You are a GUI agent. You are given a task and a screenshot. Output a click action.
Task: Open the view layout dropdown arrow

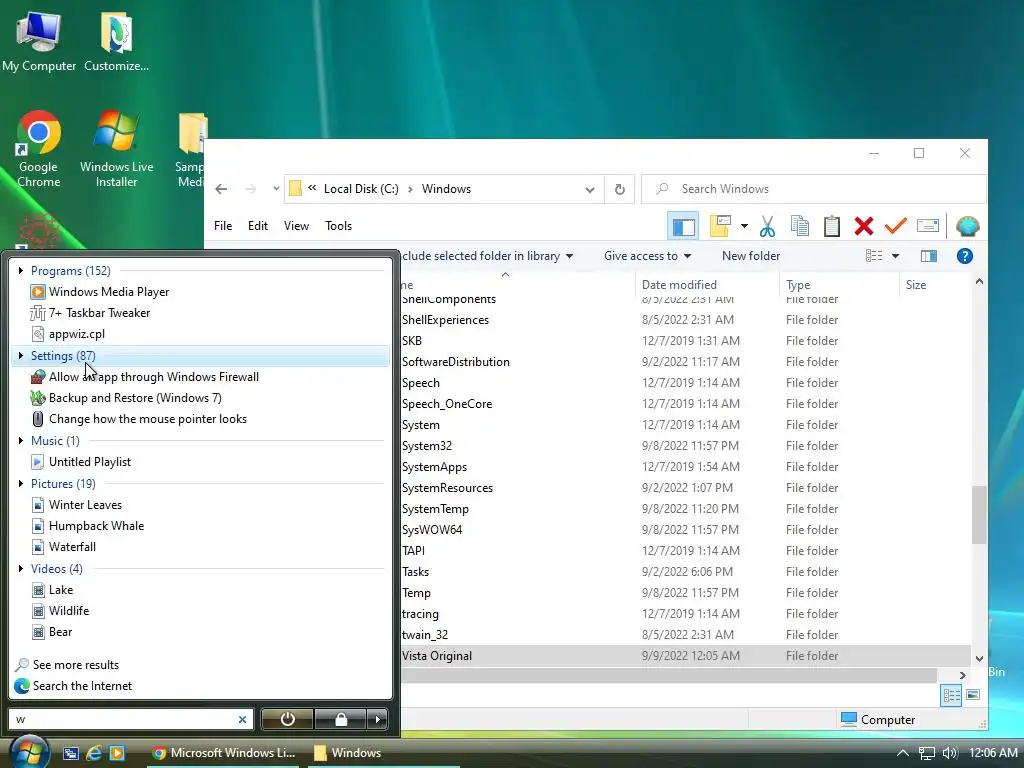pyautogui.click(x=895, y=256)
